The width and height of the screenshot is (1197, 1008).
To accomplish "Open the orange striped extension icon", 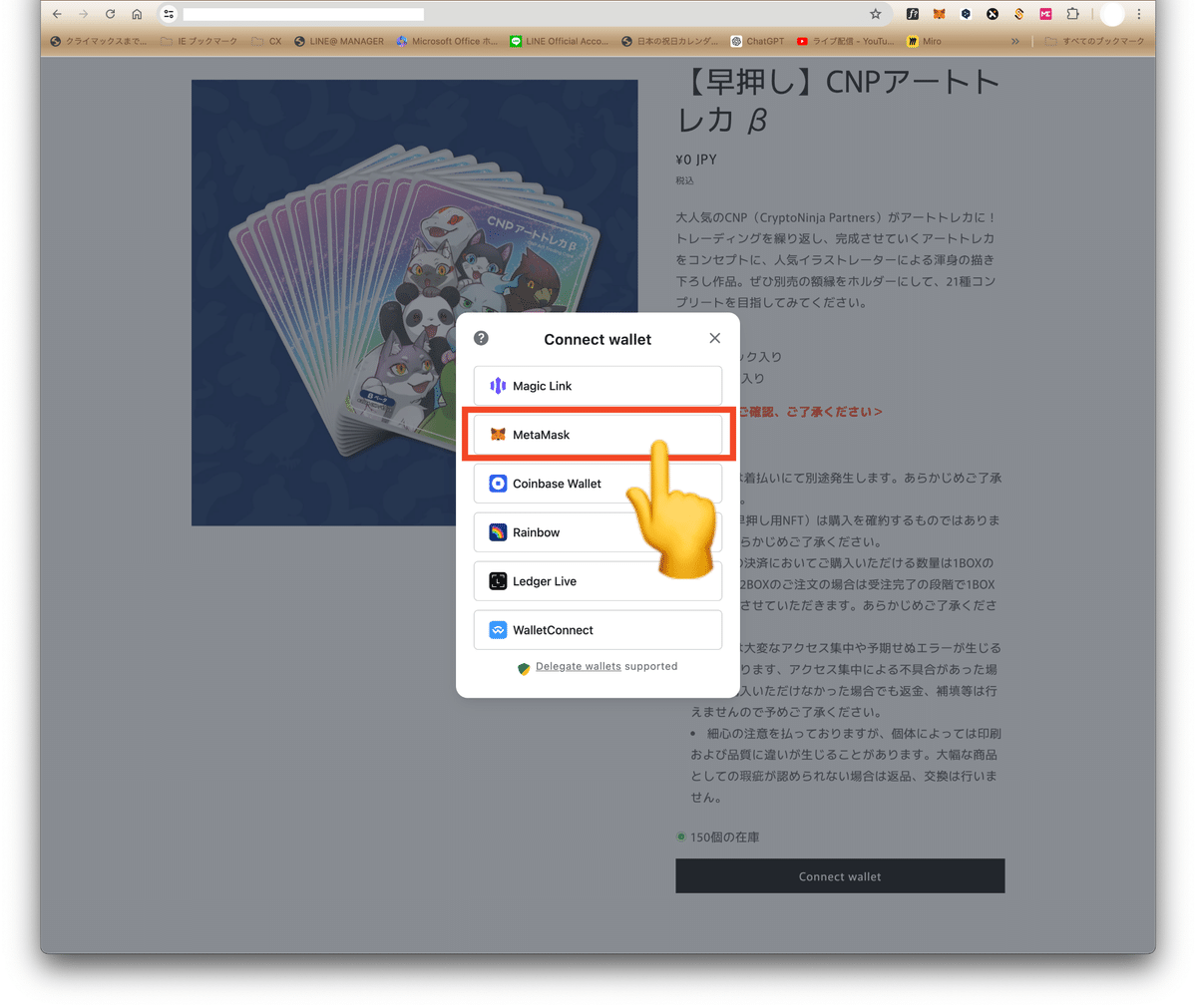I will 1018,14.
